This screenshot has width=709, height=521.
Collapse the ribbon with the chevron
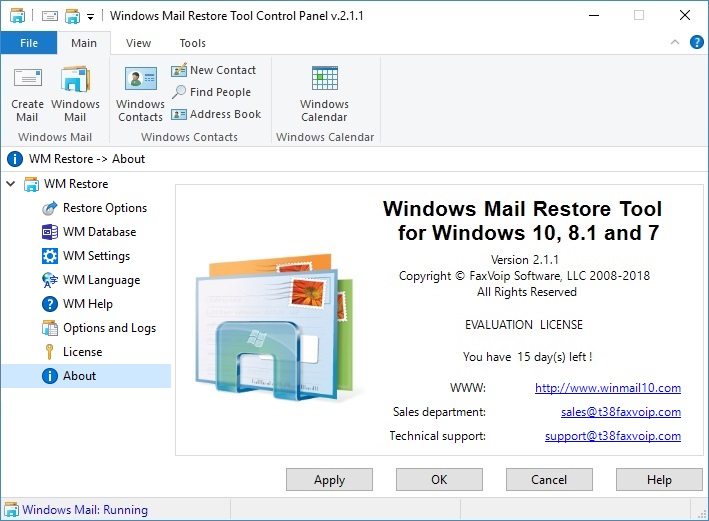point(675,43)
